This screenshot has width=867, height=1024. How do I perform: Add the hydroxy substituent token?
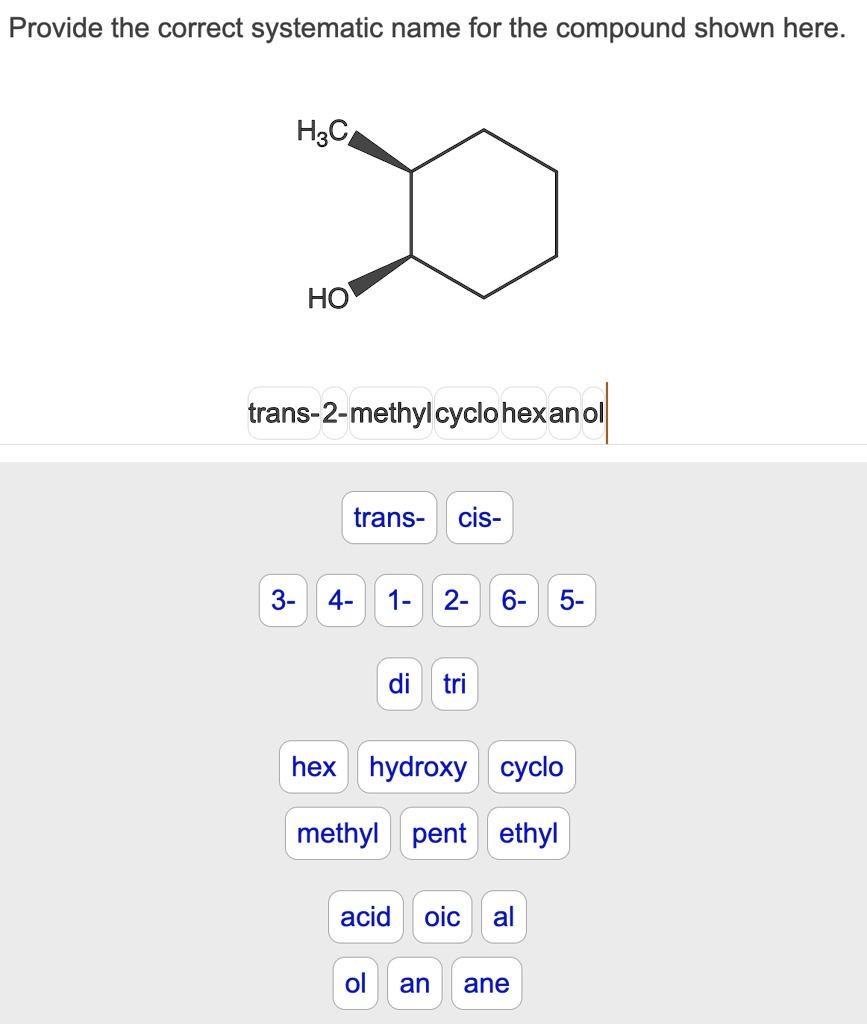[417, 767]
